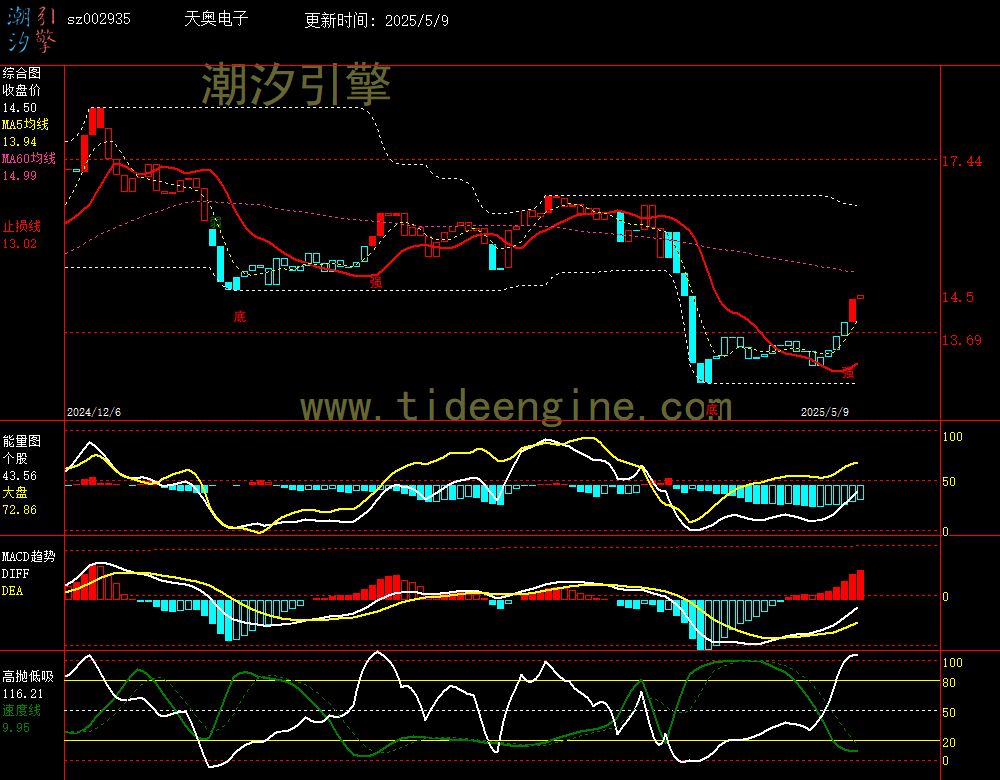Viewport: 1000px width, 780px height.
Task: Click the yellow 大盘 legend label
Action: coord(15,492)
